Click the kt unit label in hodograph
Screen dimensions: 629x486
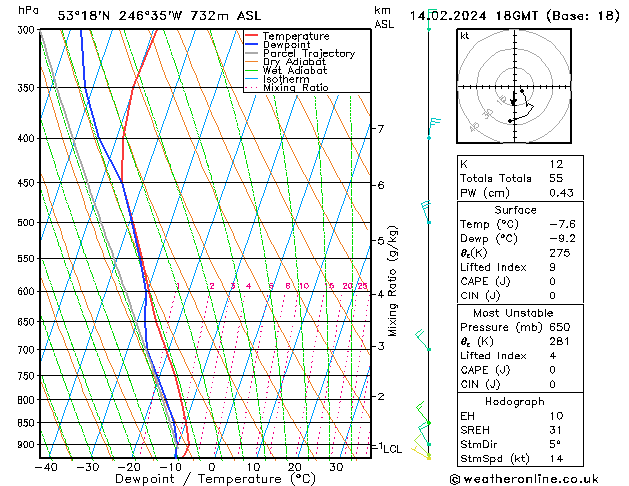click(465, 36)
